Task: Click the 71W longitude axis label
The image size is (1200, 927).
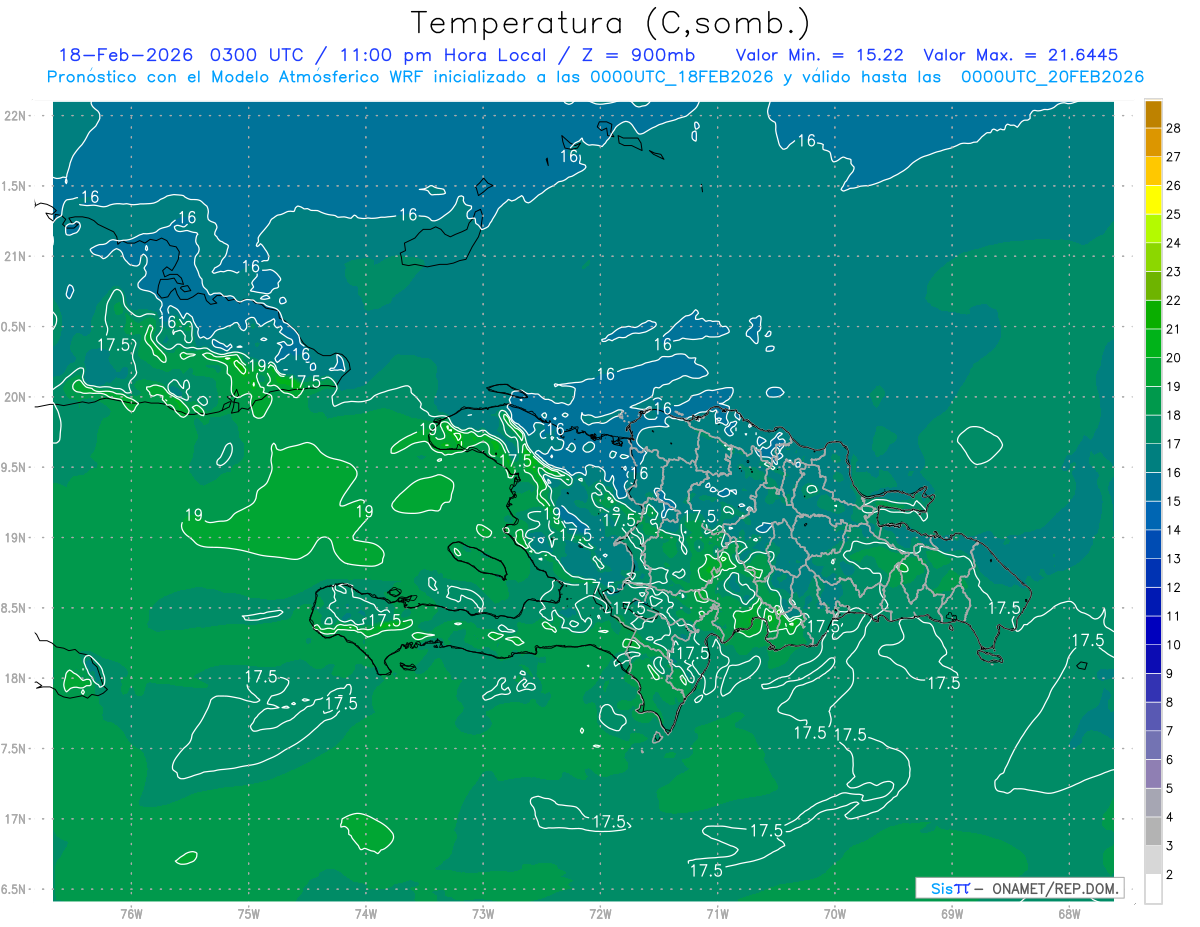Action: tap(717, 913)
